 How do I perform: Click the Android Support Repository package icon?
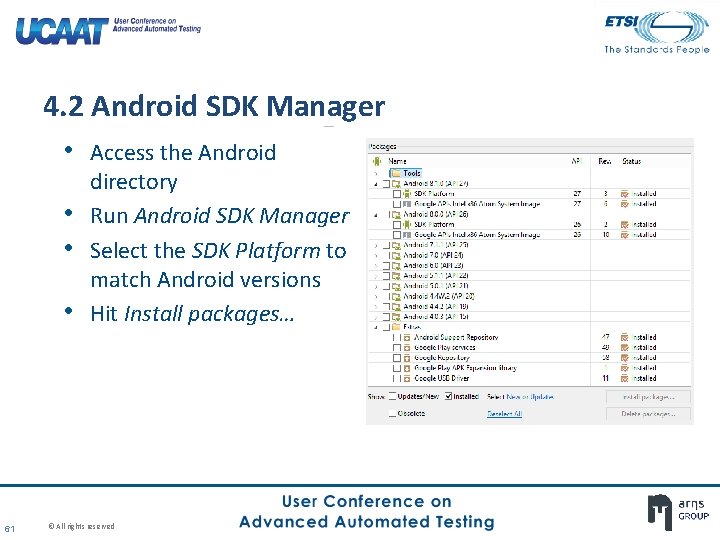pos(407,338)
